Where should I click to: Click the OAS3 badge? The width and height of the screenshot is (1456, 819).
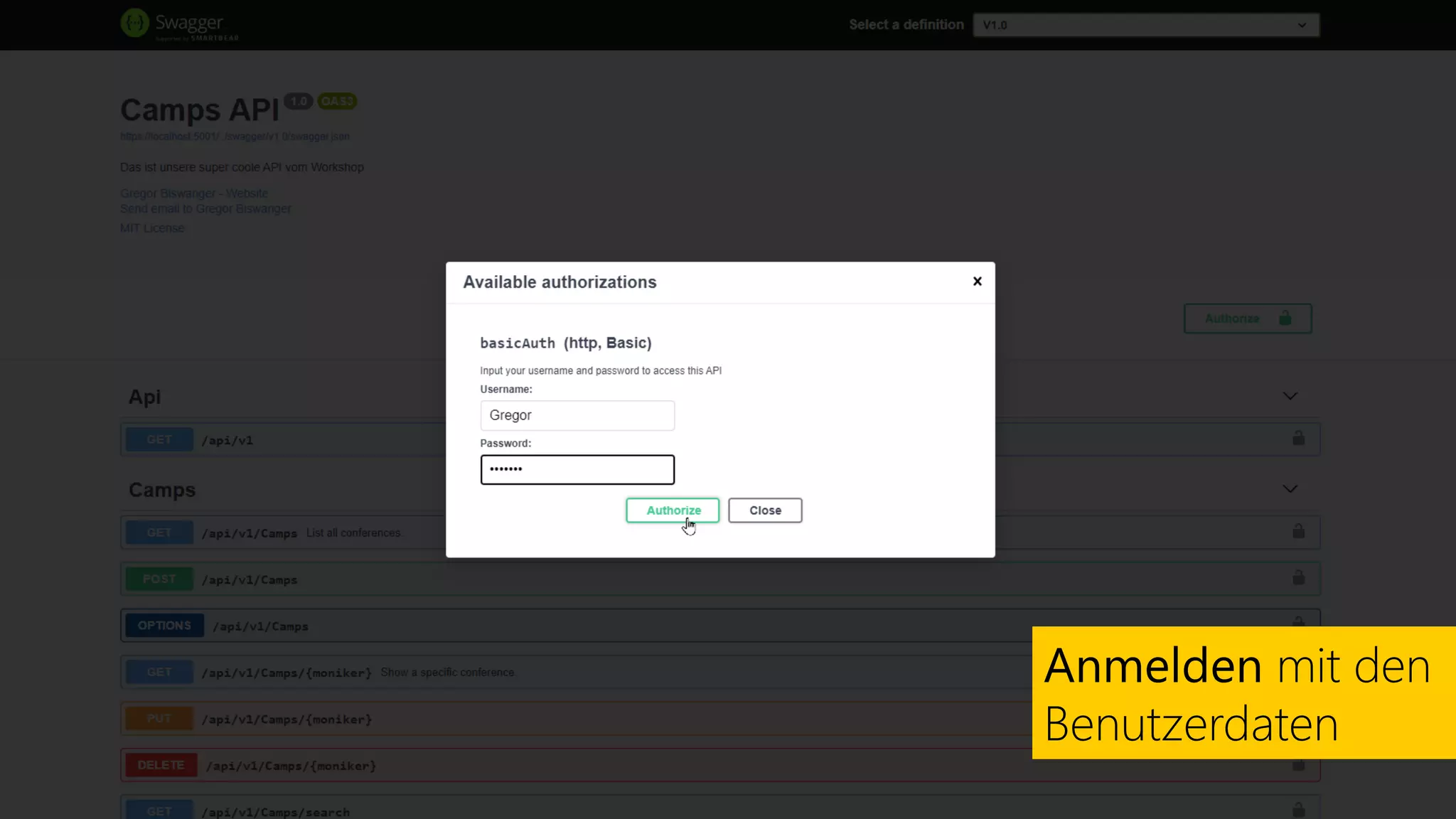click(337, 101)
